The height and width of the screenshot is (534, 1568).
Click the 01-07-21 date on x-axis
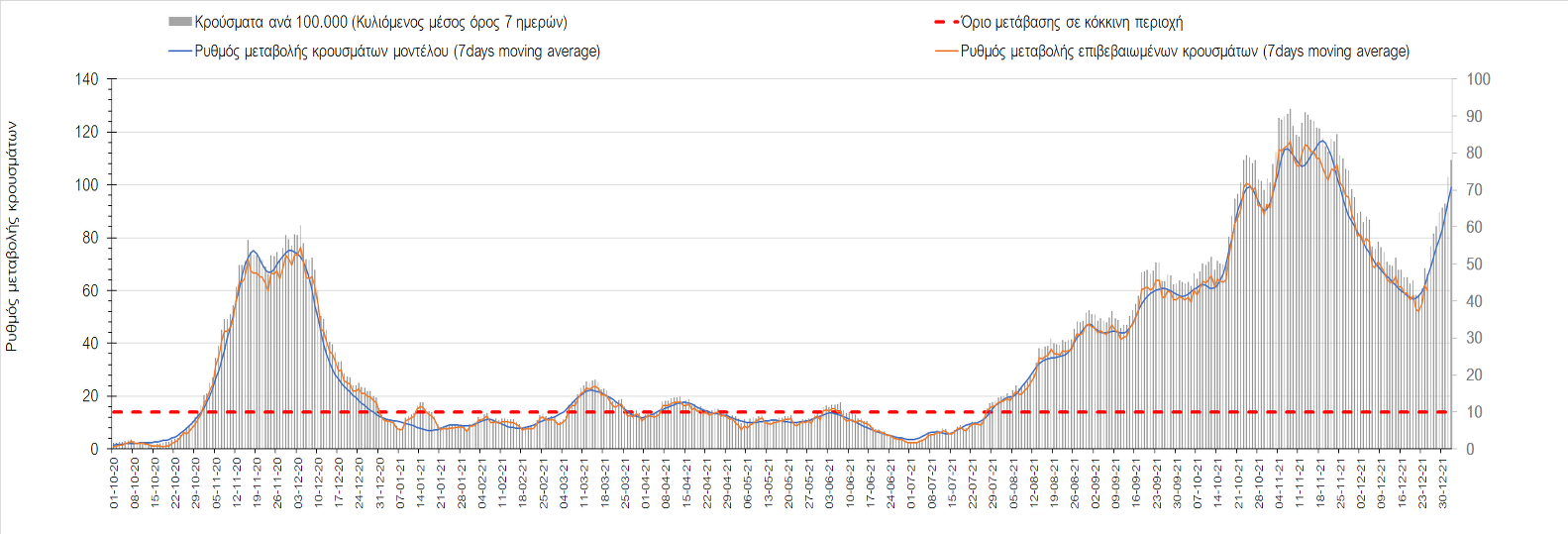point(912,483)
